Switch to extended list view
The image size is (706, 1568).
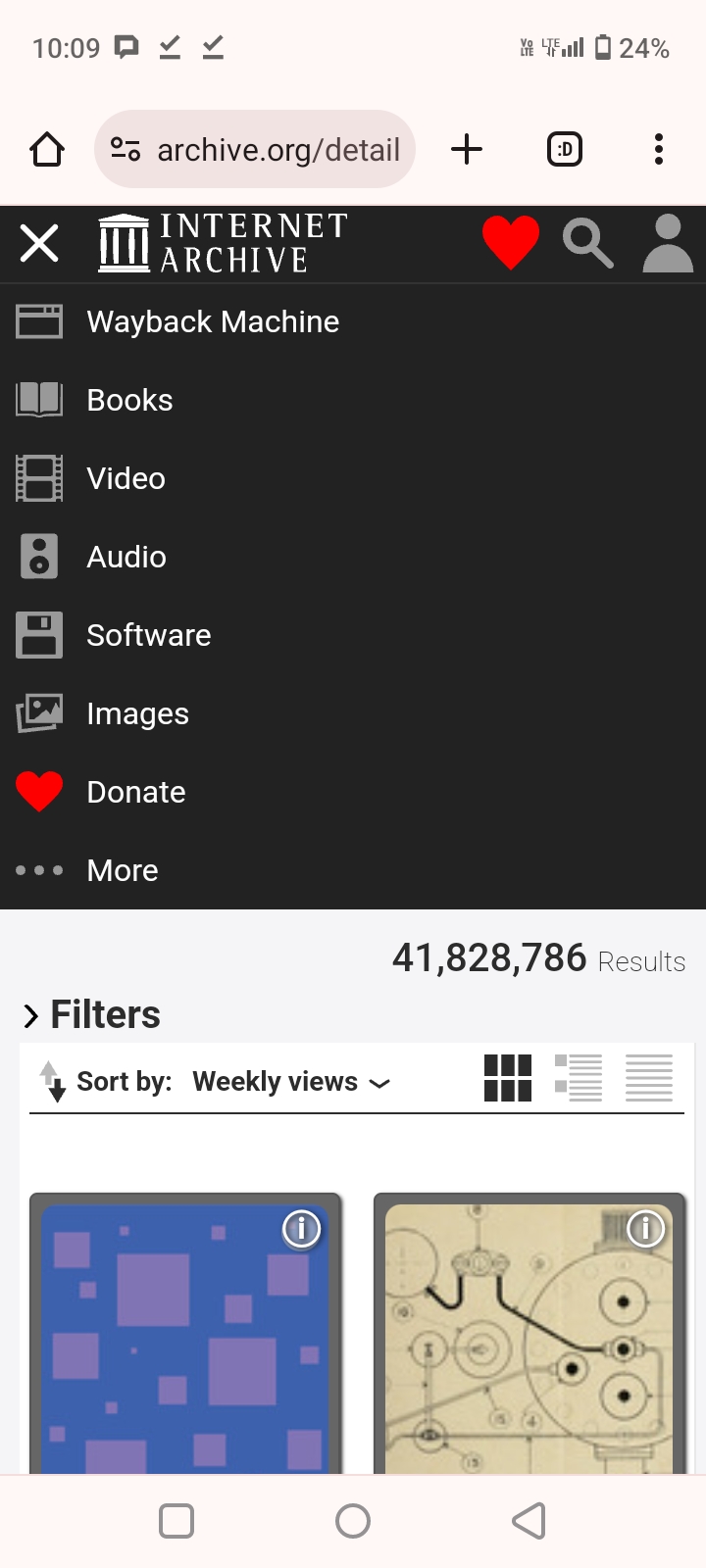click(x=579, y=1079)
